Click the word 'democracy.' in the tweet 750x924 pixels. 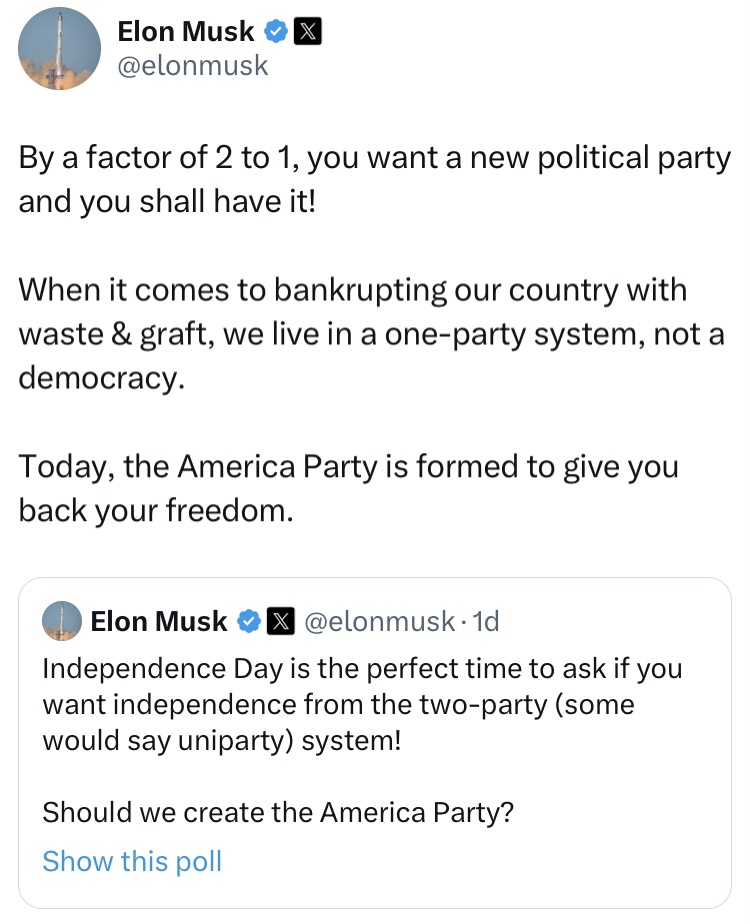click(102, 378)
